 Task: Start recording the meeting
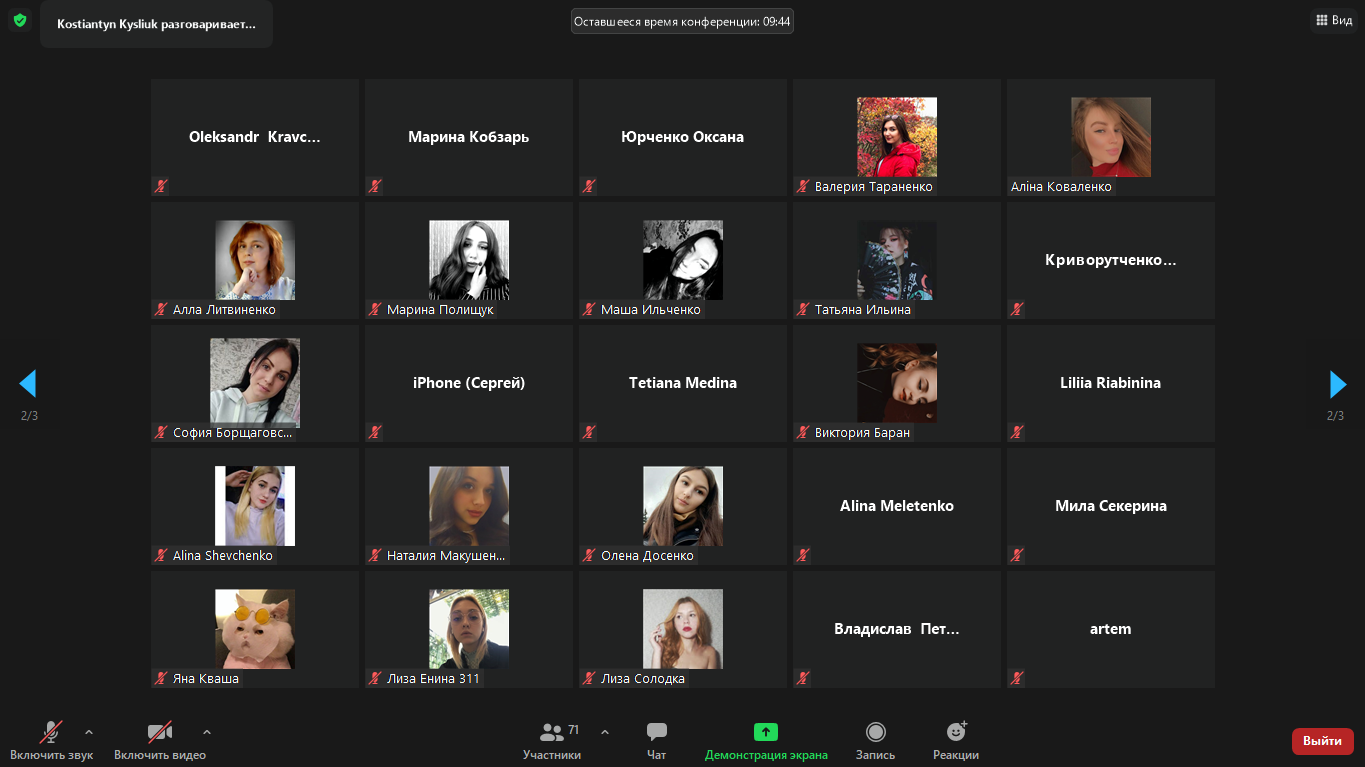click(x=875, y=740)
